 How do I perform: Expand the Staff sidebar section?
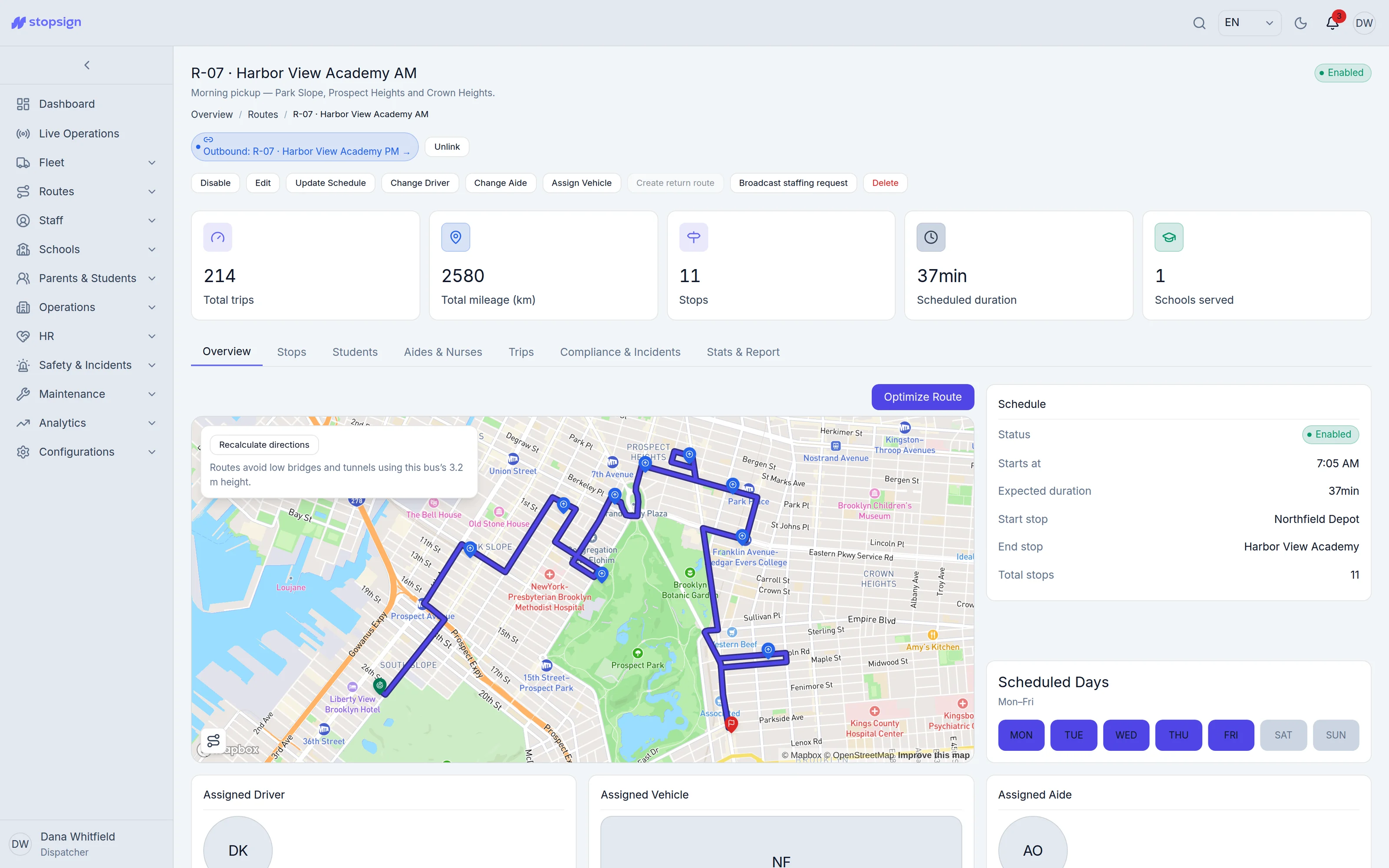point(86,220)
